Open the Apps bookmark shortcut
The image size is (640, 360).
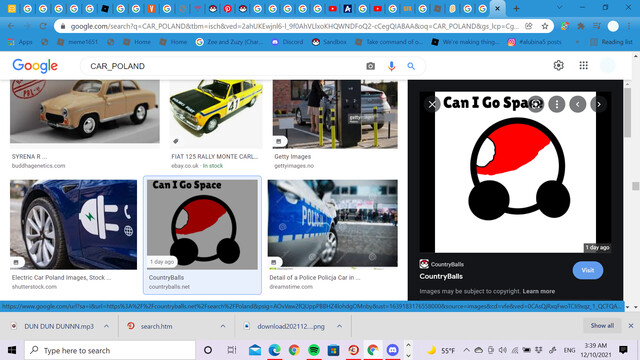click(x=20, y=42)
